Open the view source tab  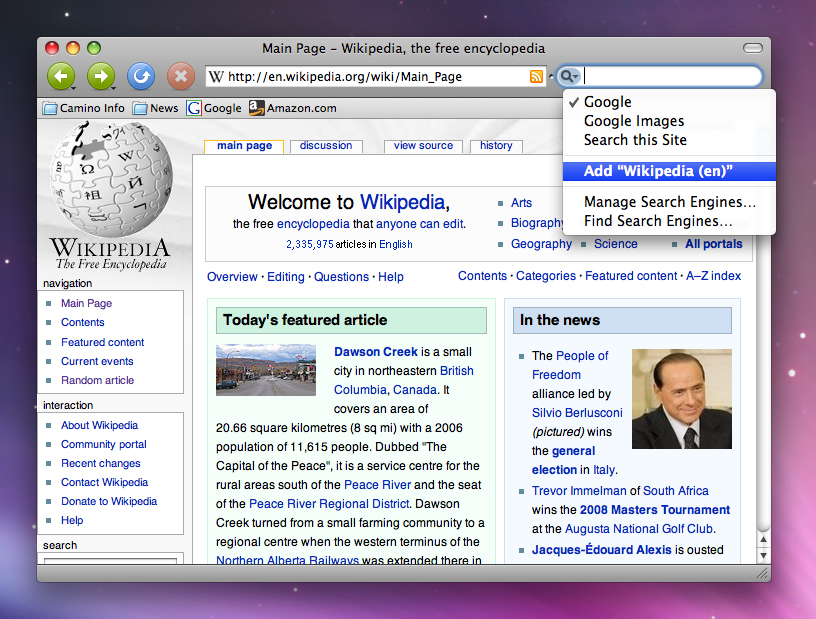click(423, 146)
